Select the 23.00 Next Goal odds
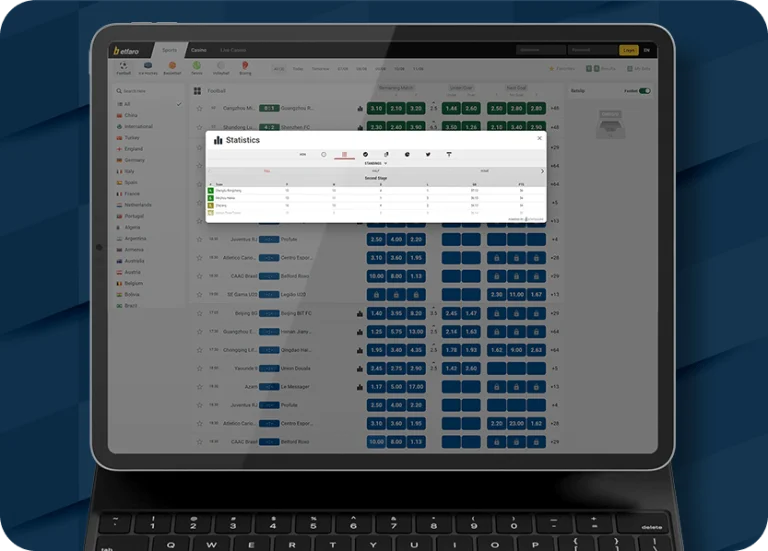768x551 pixels. point(516,424)
